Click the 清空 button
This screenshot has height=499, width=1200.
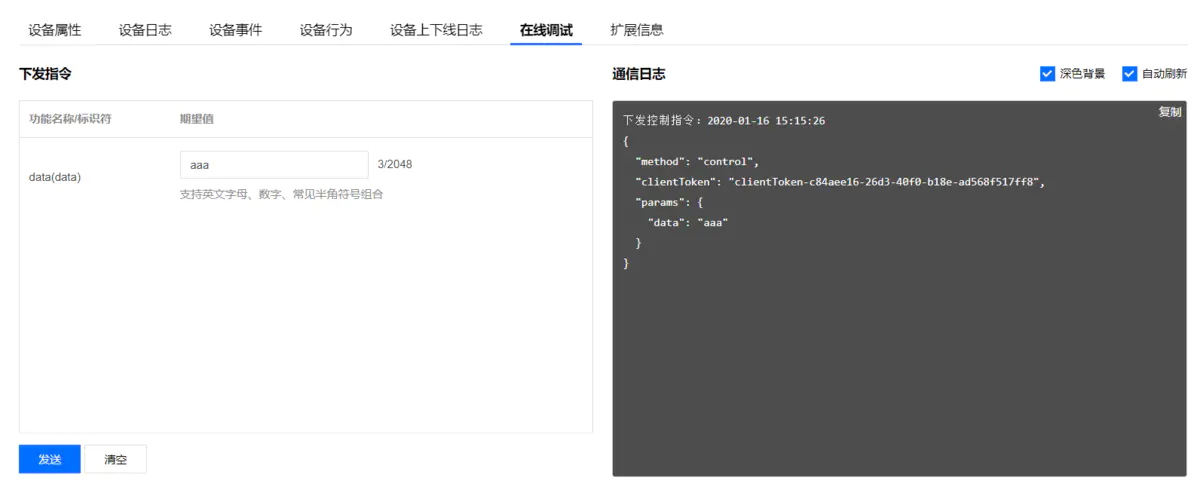pos(116,459)
